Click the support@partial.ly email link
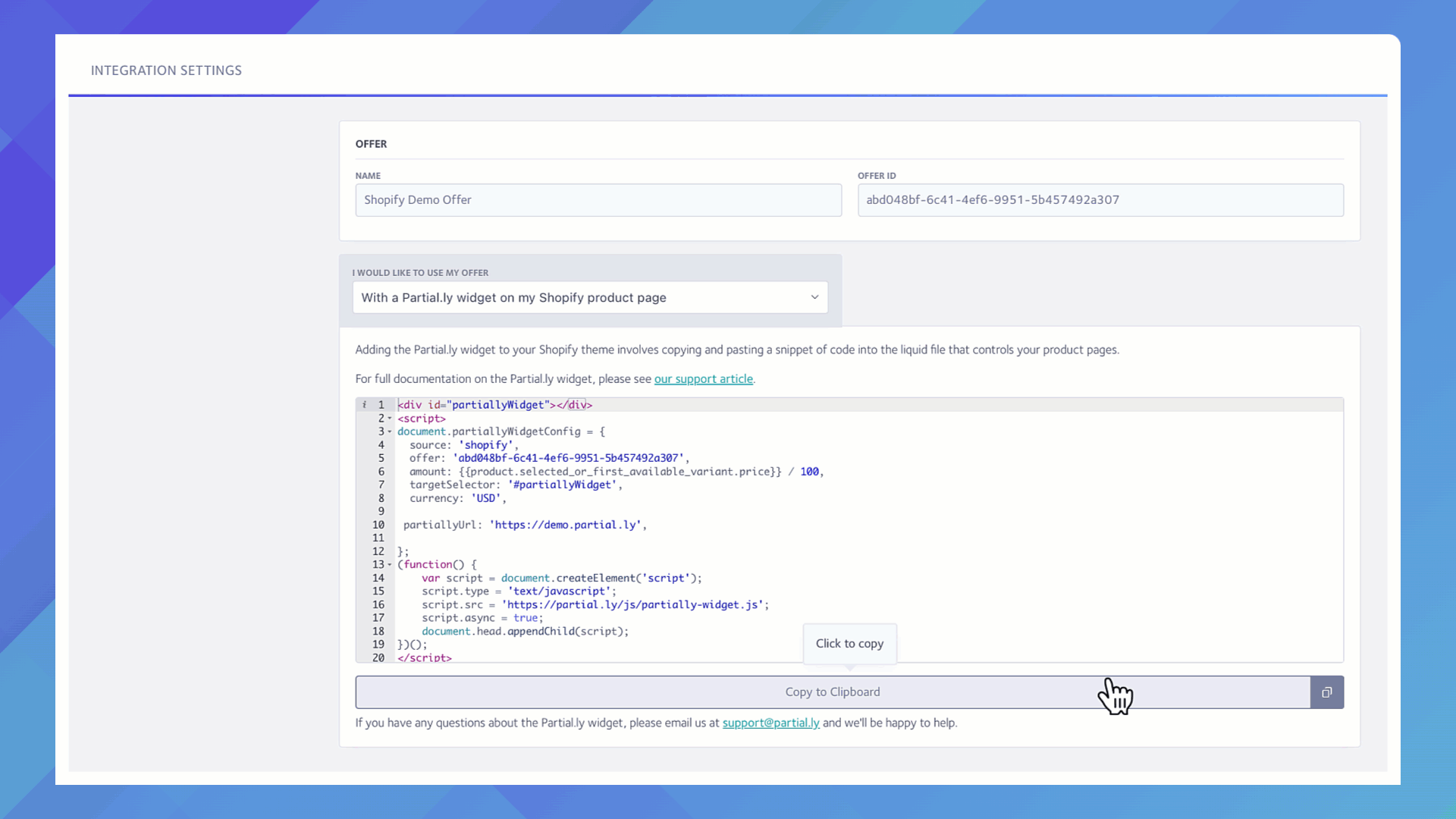The image size is (1456, 819). point(770,723)
